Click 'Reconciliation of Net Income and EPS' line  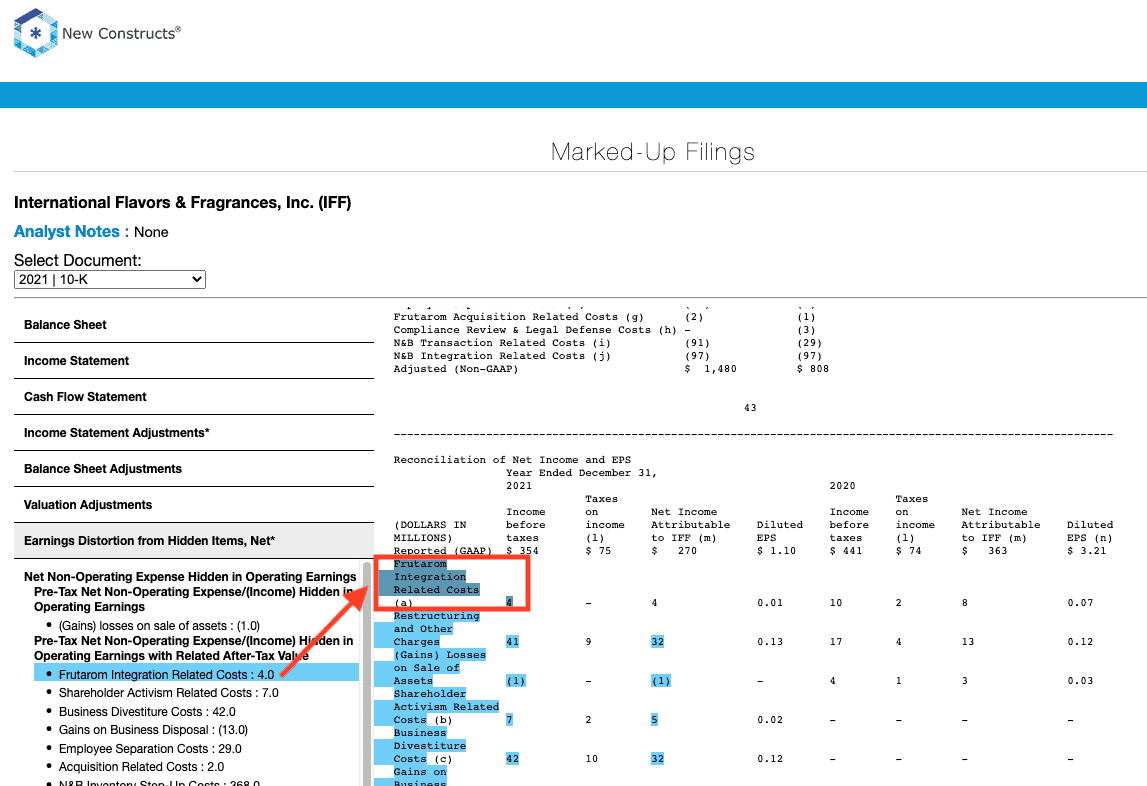[x=512, y=460]
